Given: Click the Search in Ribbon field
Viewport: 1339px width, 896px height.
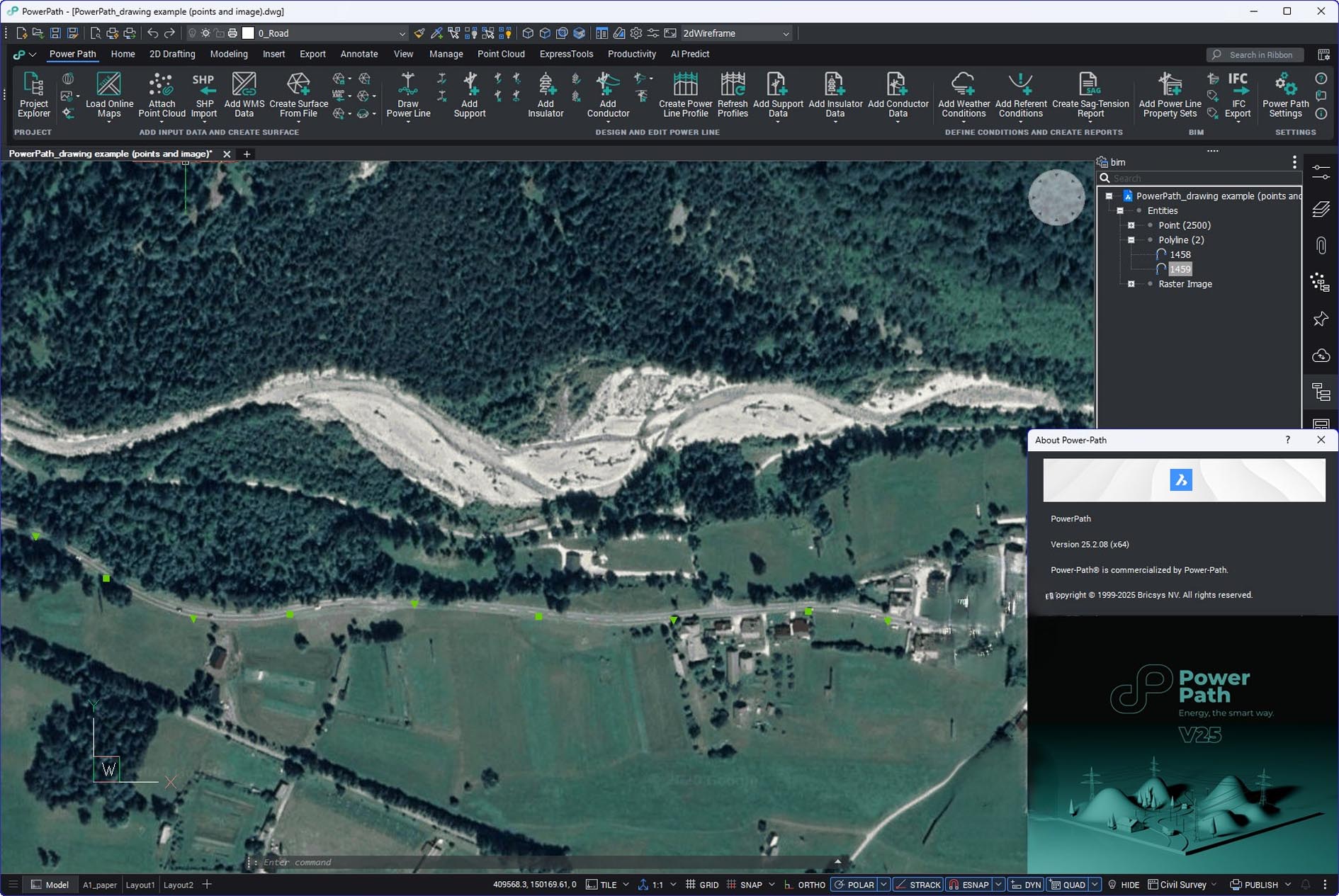Looking at the screenshot, I should (x=1261, y=55).
